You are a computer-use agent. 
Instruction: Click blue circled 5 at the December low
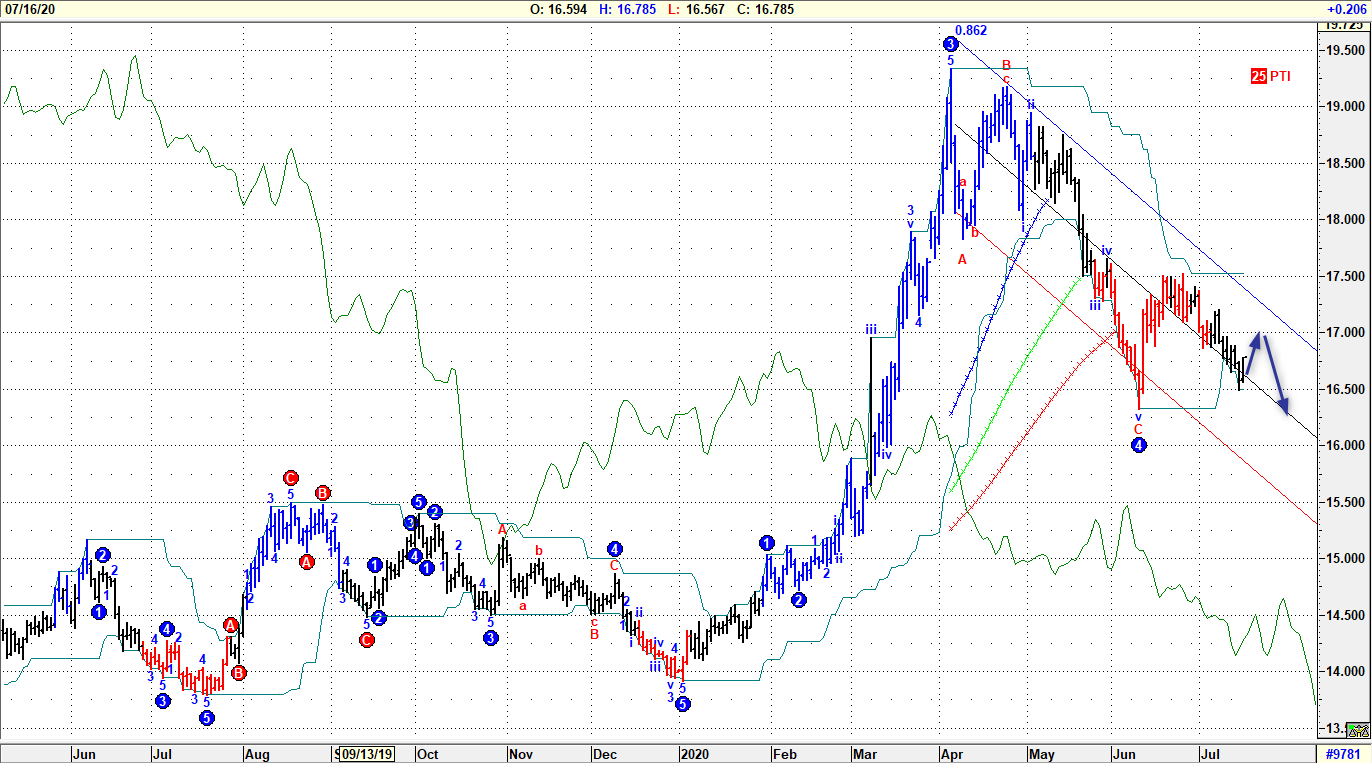(682, 703)
